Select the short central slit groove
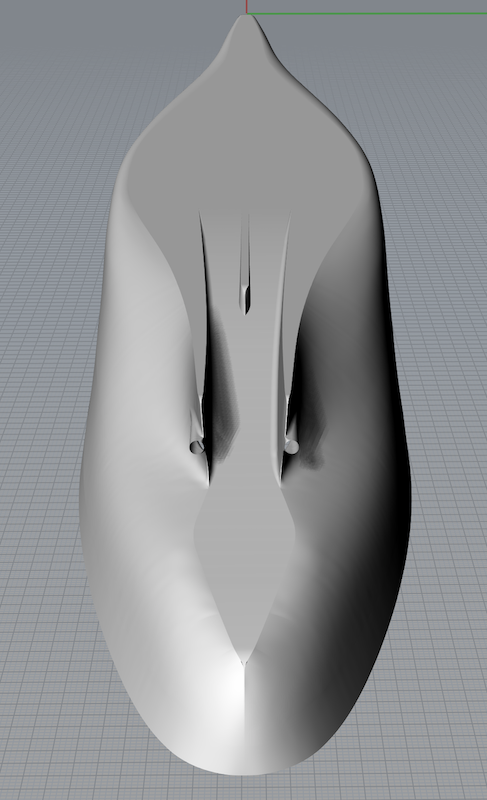The width and height of the screenshot is (487, 800). (245, 264)
